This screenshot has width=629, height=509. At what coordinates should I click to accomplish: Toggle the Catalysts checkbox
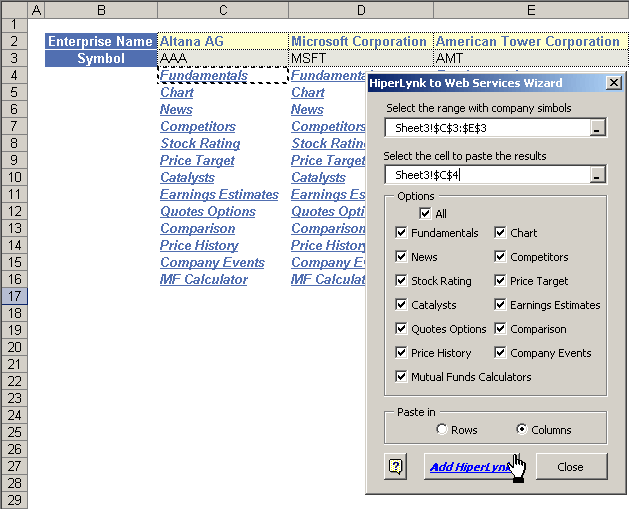(401, 305)
